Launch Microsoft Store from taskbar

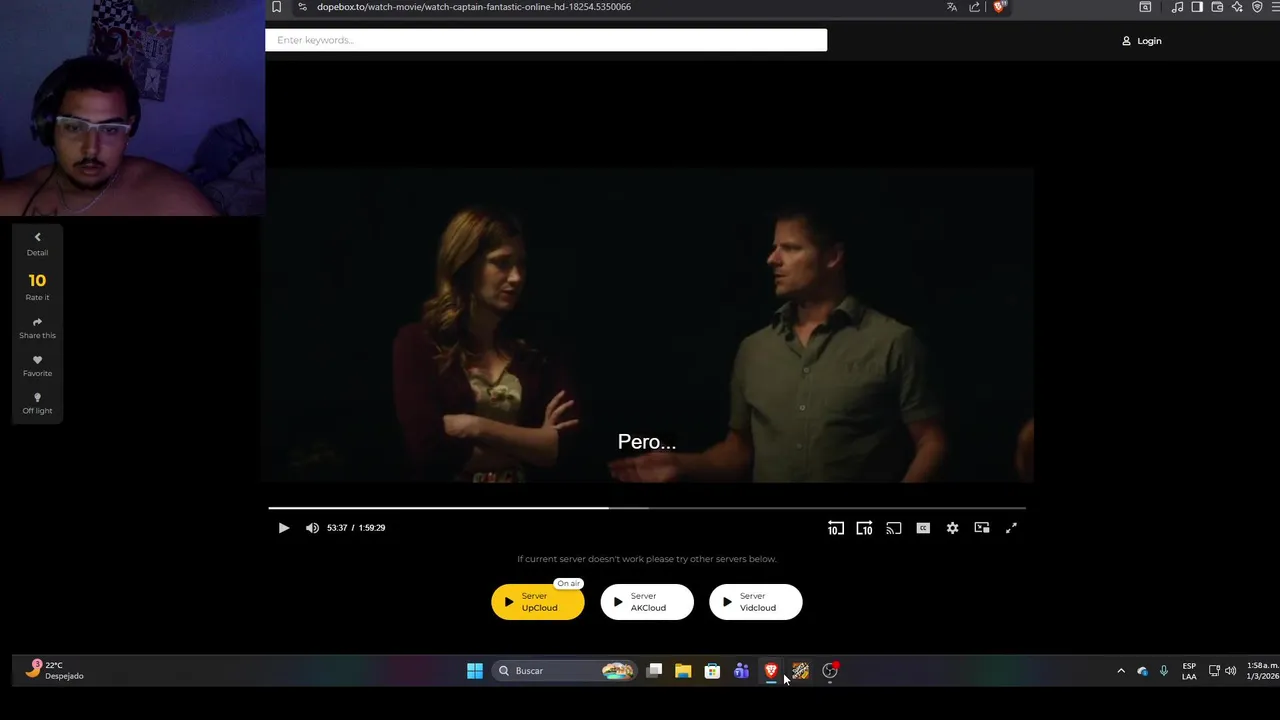click(712, 671)
